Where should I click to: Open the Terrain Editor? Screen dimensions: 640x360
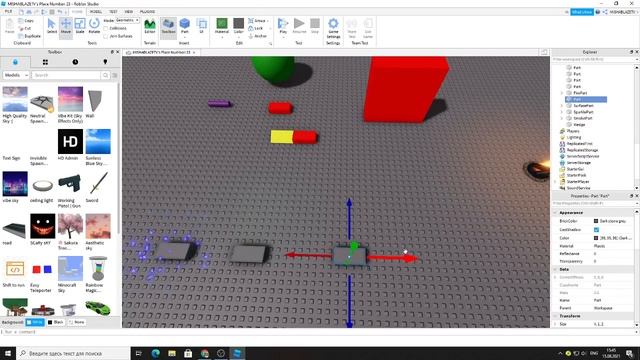pos(150,26)
